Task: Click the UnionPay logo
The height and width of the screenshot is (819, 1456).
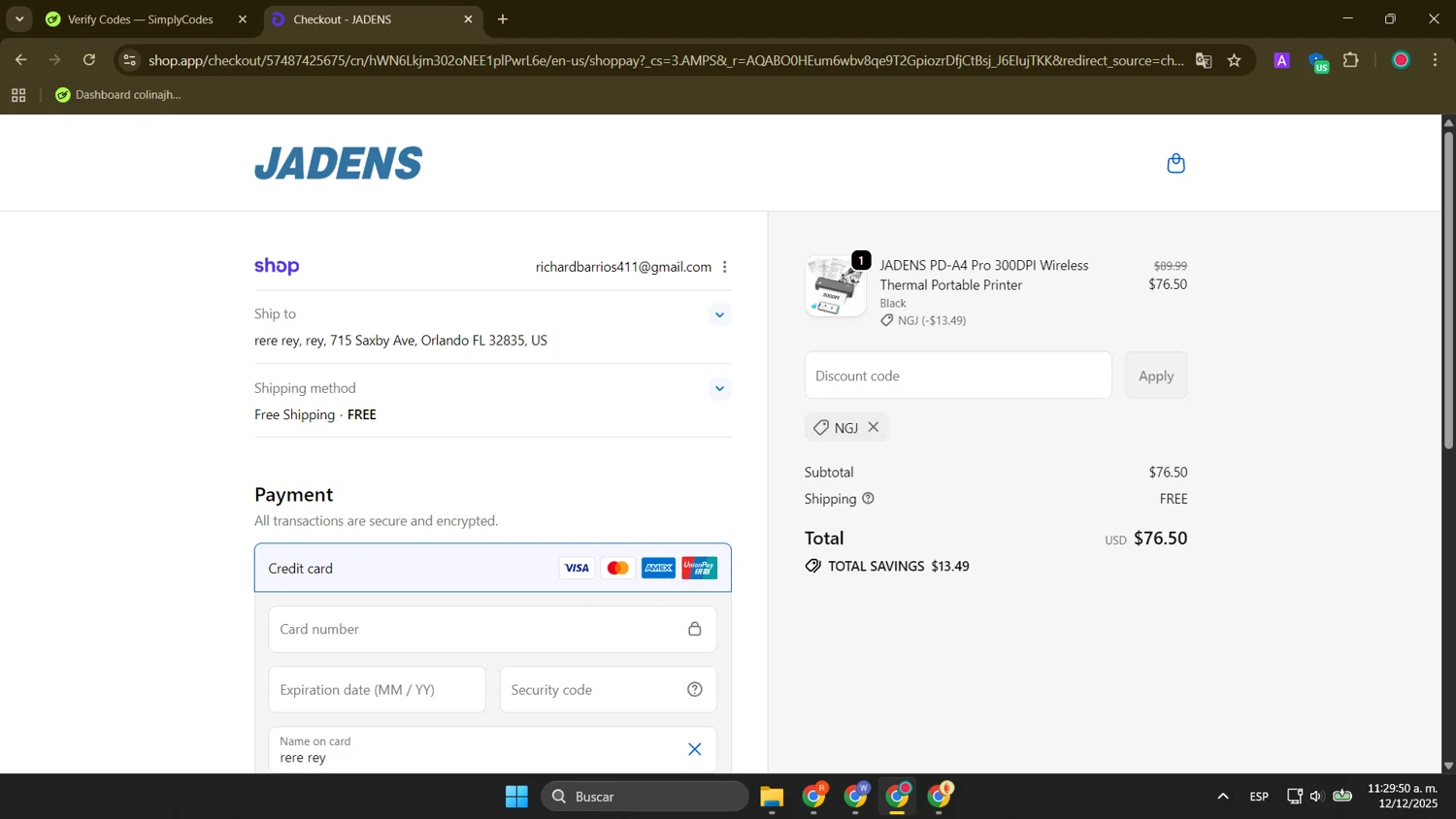Action: [699, 568]
